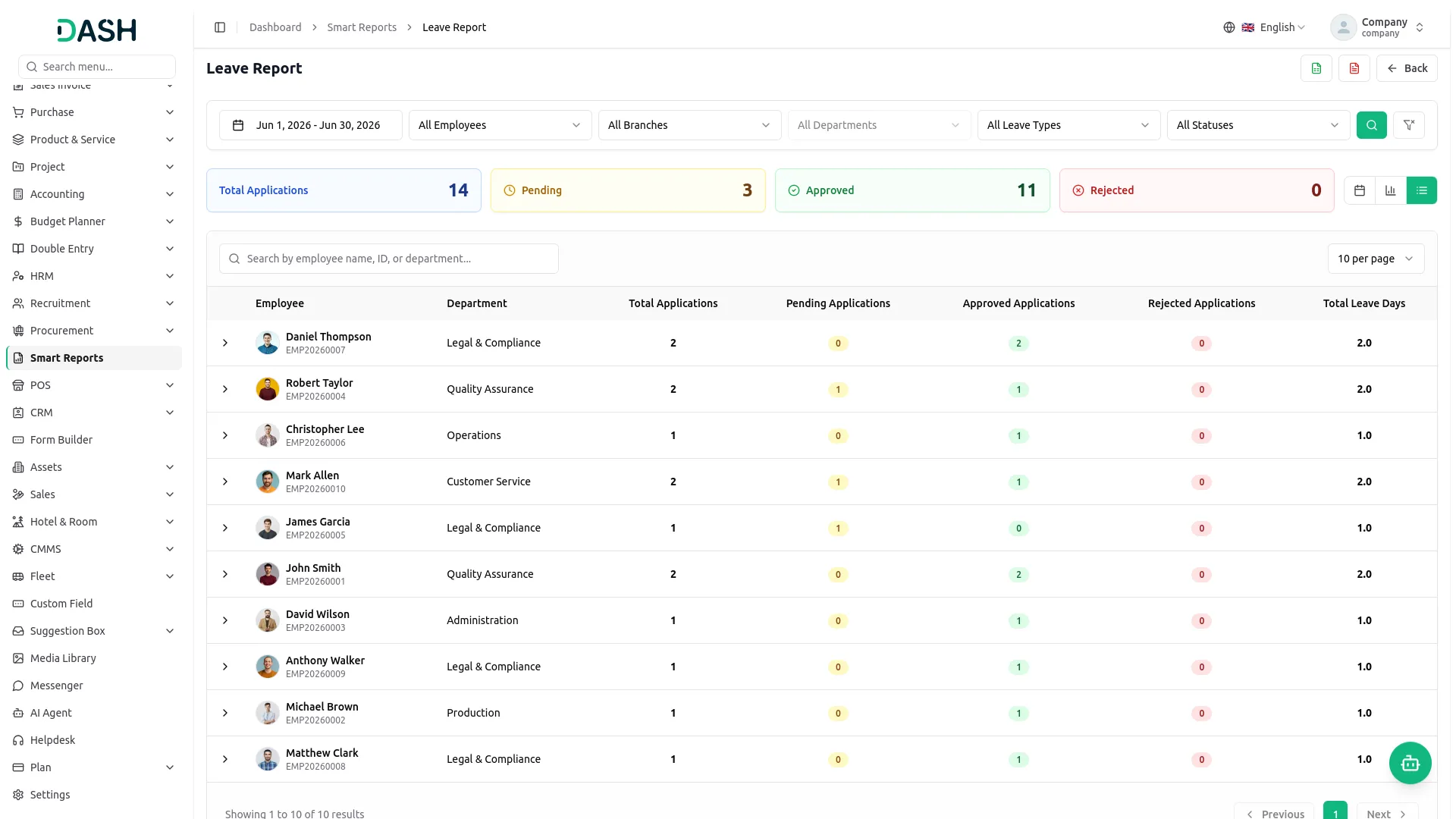Go to Smart Reports breadcrumb link
Viewport: 1456px width, 819px height.
tap(362, 27)
